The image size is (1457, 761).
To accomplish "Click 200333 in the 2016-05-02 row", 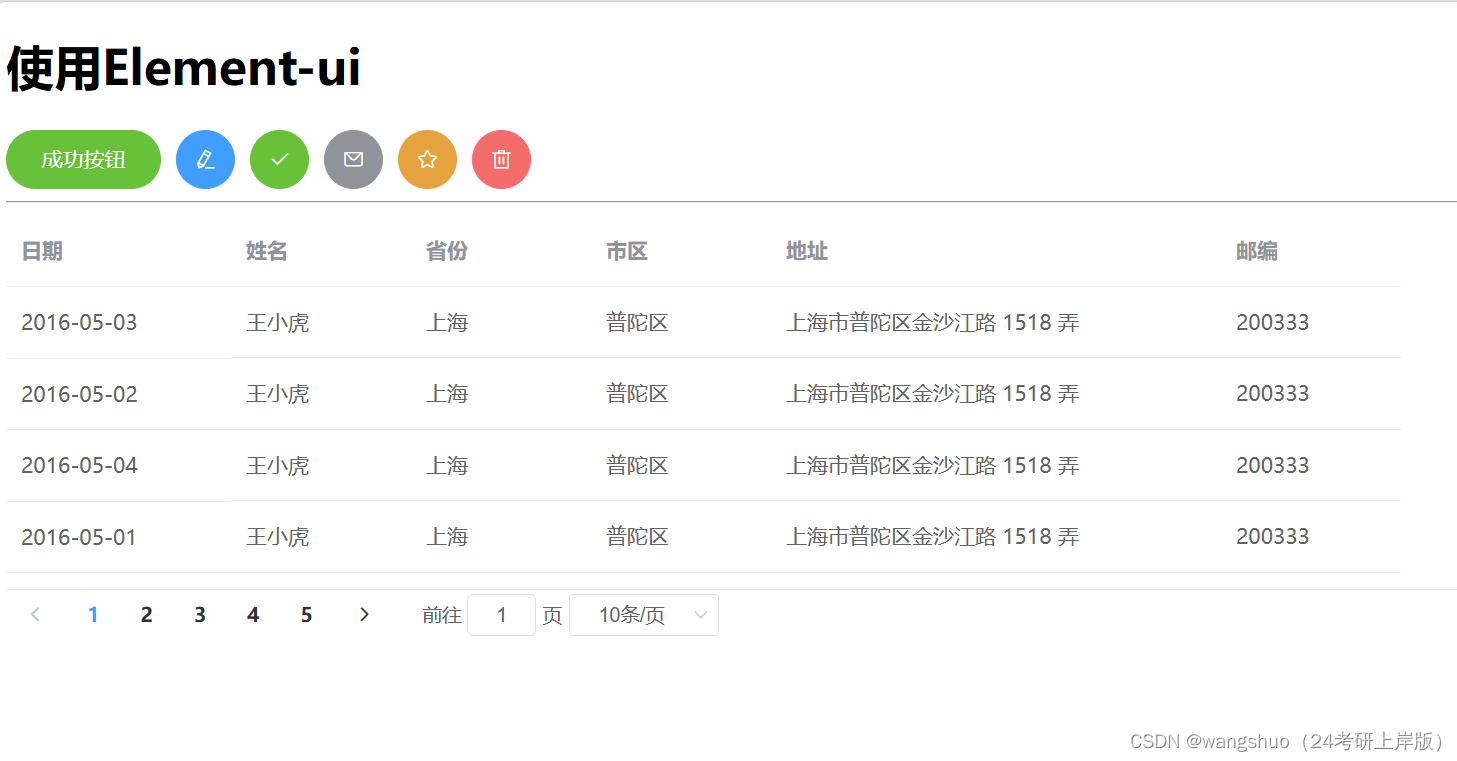I will [x=1273, y=394].
